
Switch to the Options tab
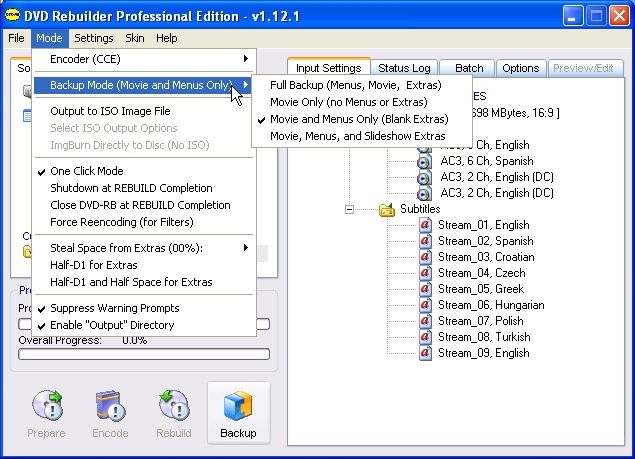521,68
